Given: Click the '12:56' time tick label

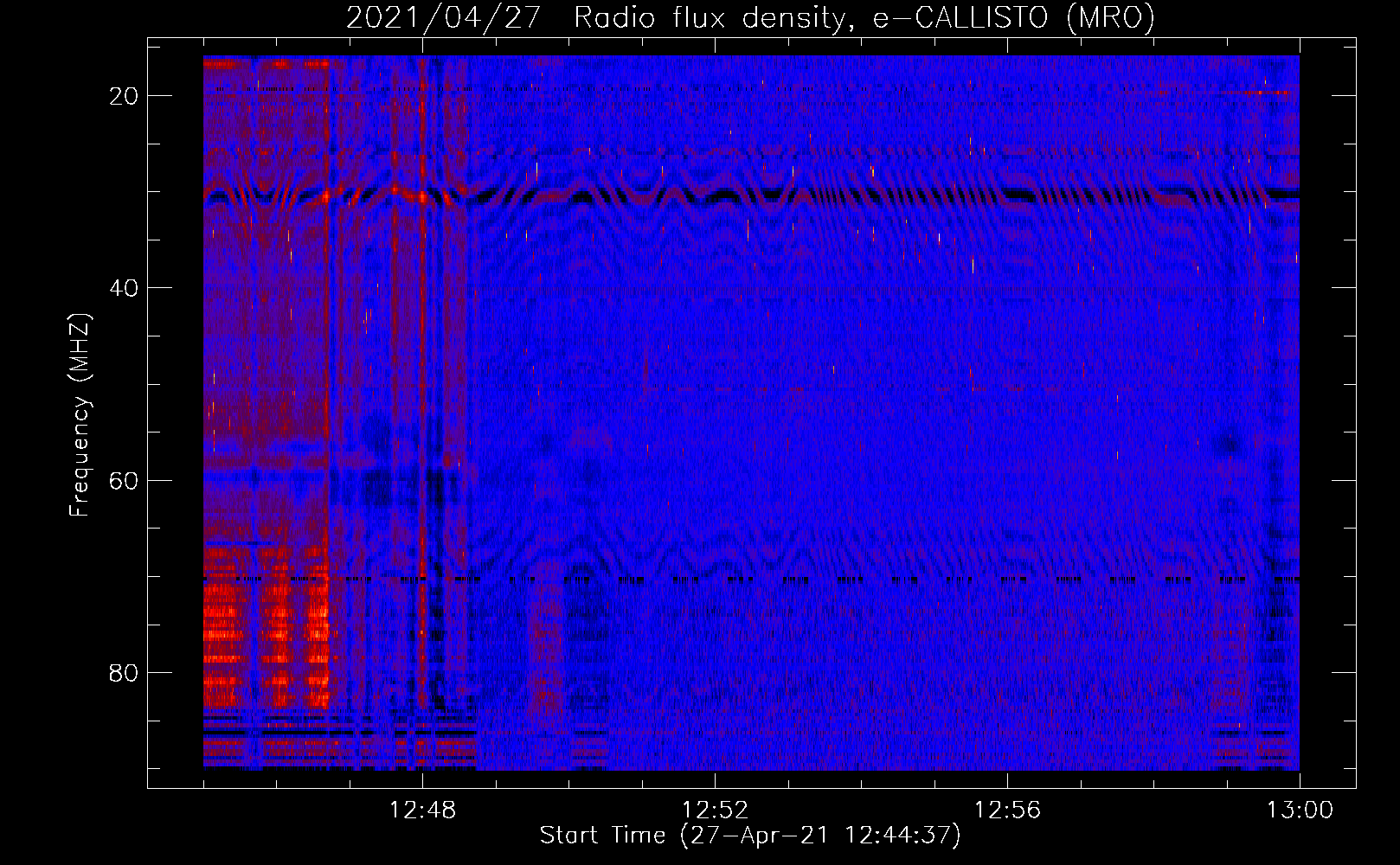Looking at the screenshot, I should point(1007,811).
